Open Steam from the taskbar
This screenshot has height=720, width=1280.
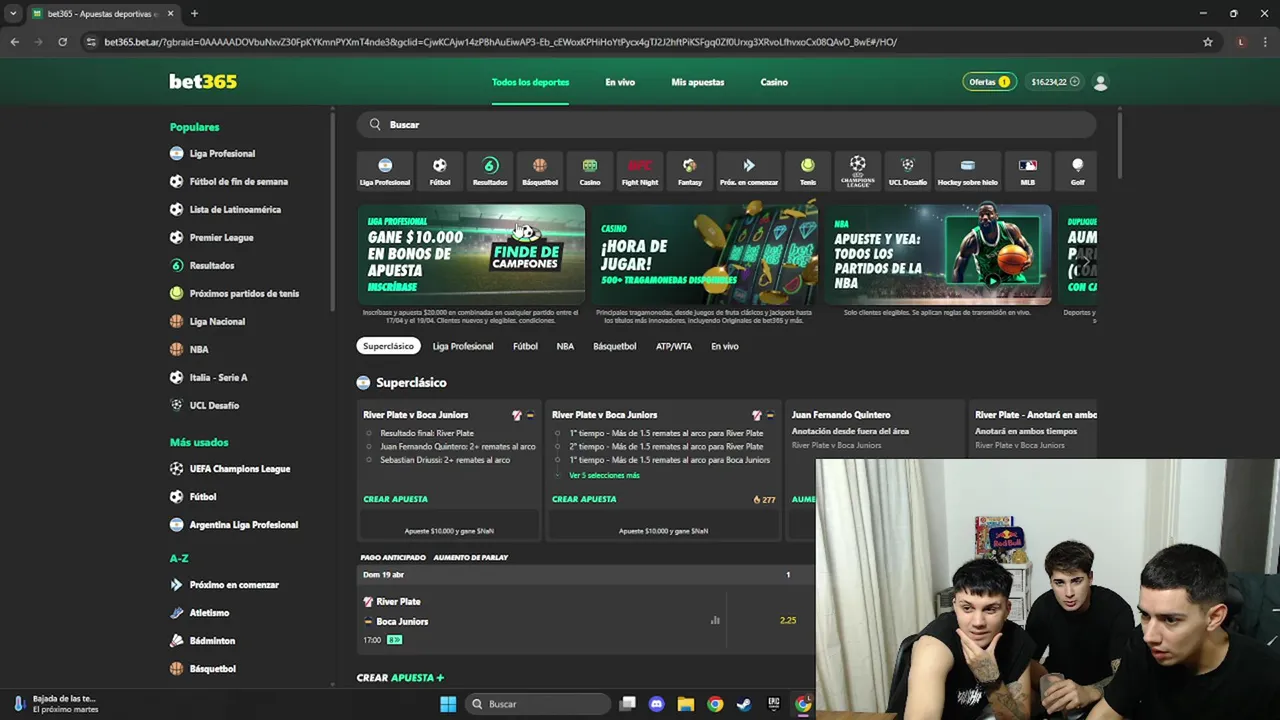[x=744, y=704]
